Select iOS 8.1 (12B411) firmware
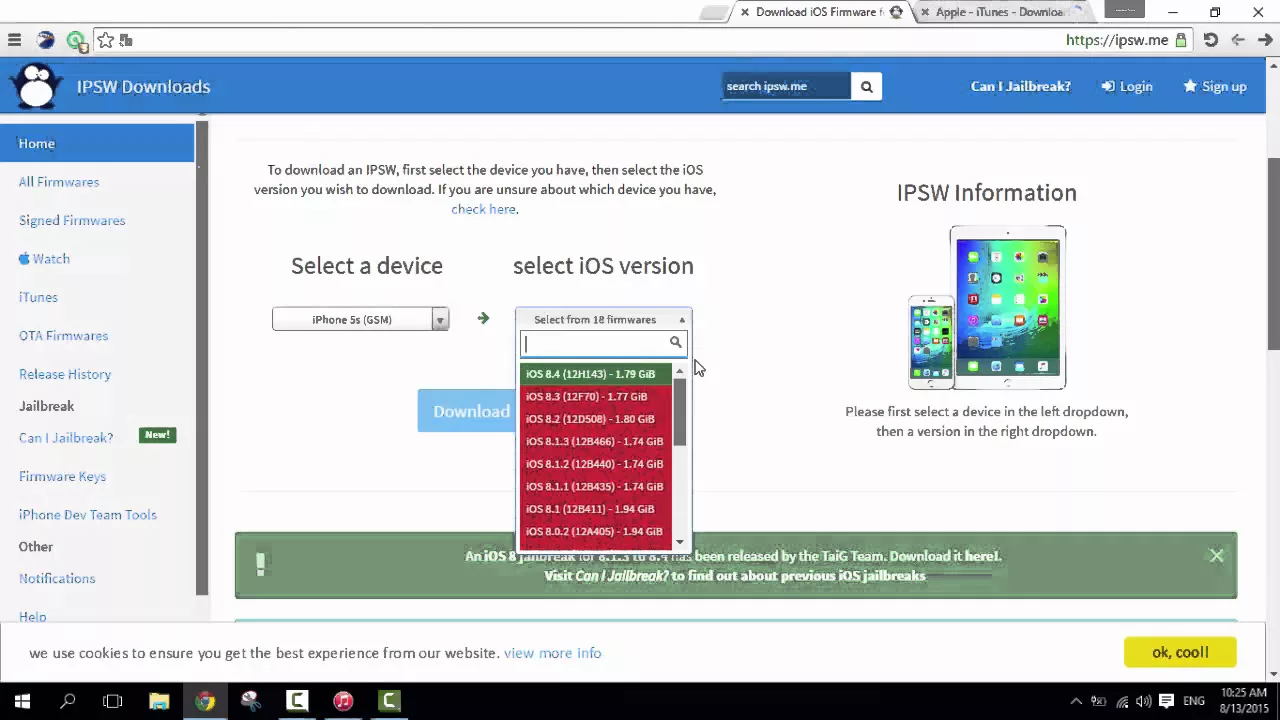 point(595,509)
